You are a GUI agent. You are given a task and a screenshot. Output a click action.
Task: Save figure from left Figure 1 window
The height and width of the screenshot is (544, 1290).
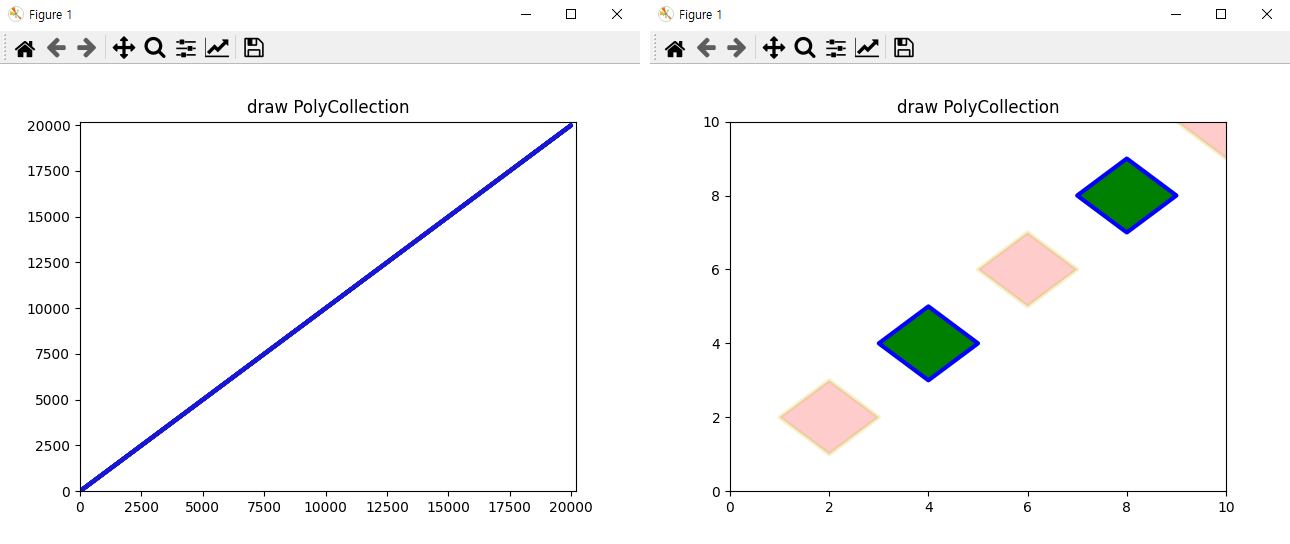[254, 48]
